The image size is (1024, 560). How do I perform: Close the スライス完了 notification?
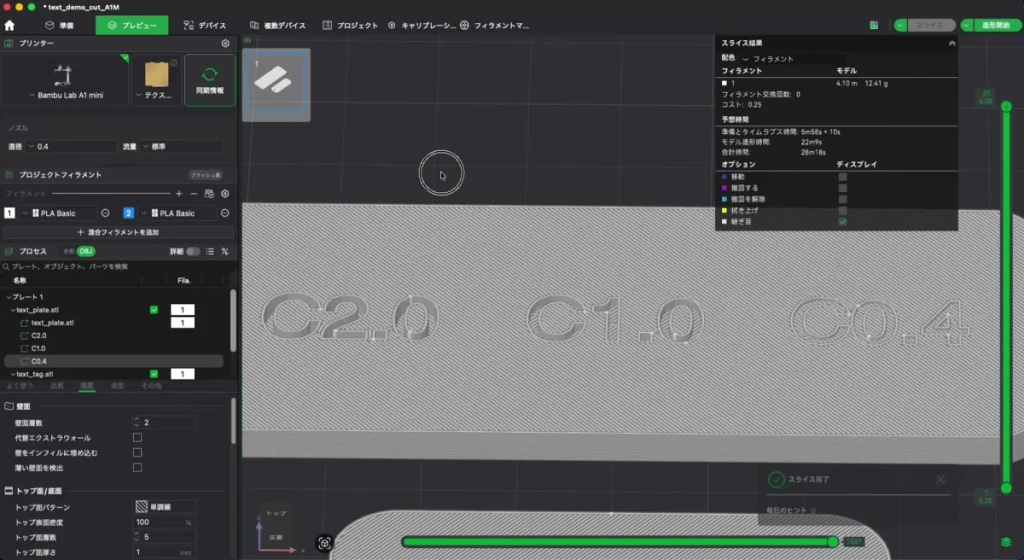pos(940,480)
